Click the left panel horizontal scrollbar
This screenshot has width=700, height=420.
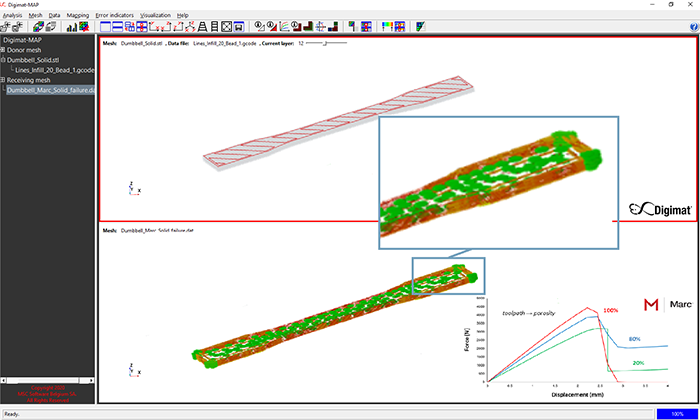click(48, 379)
